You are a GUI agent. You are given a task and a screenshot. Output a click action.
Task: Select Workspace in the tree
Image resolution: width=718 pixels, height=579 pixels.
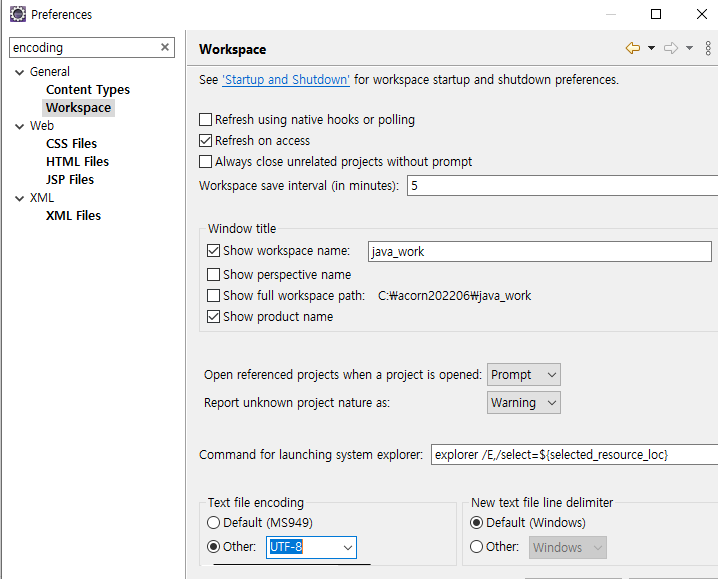click(x=78, y=108)
